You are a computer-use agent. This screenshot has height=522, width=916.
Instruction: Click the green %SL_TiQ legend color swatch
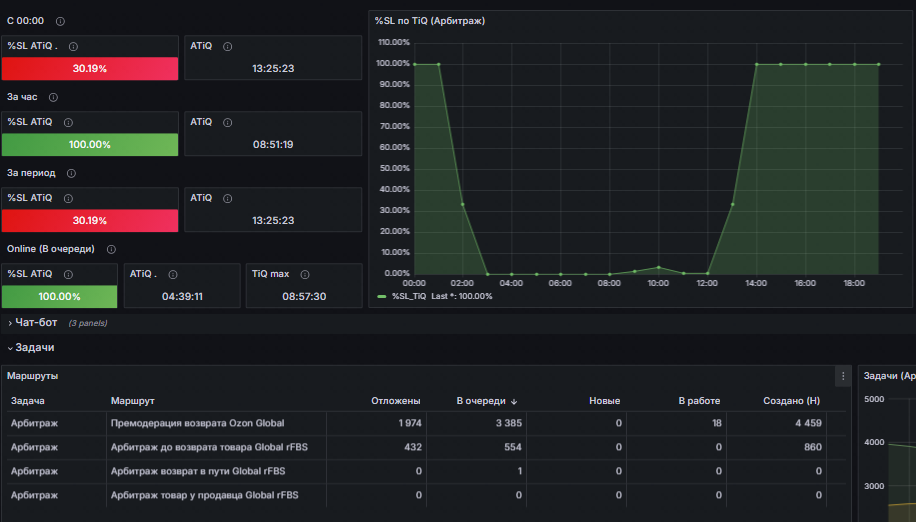click(381, 297)
